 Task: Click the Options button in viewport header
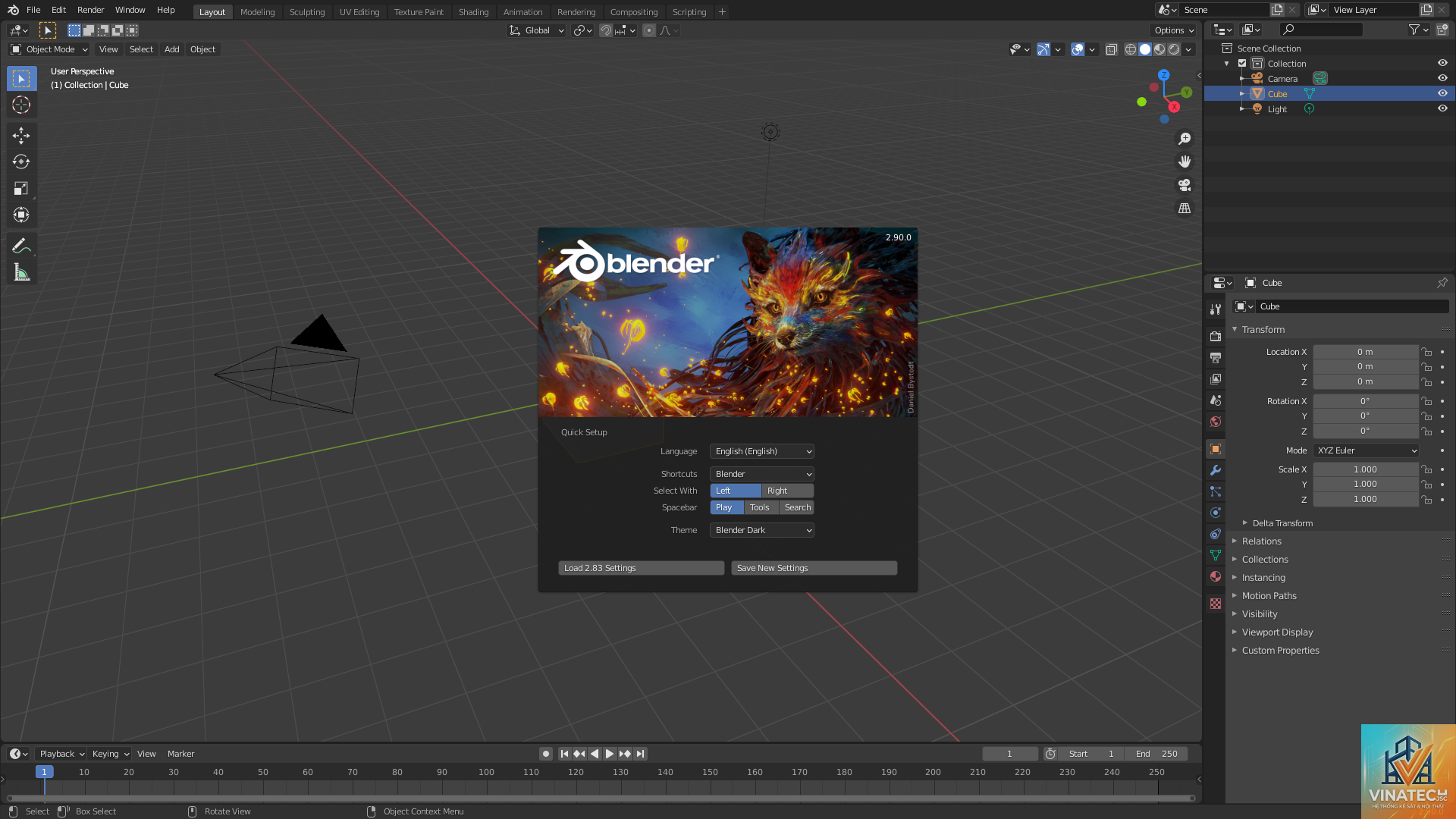(x=1174, y=30)
